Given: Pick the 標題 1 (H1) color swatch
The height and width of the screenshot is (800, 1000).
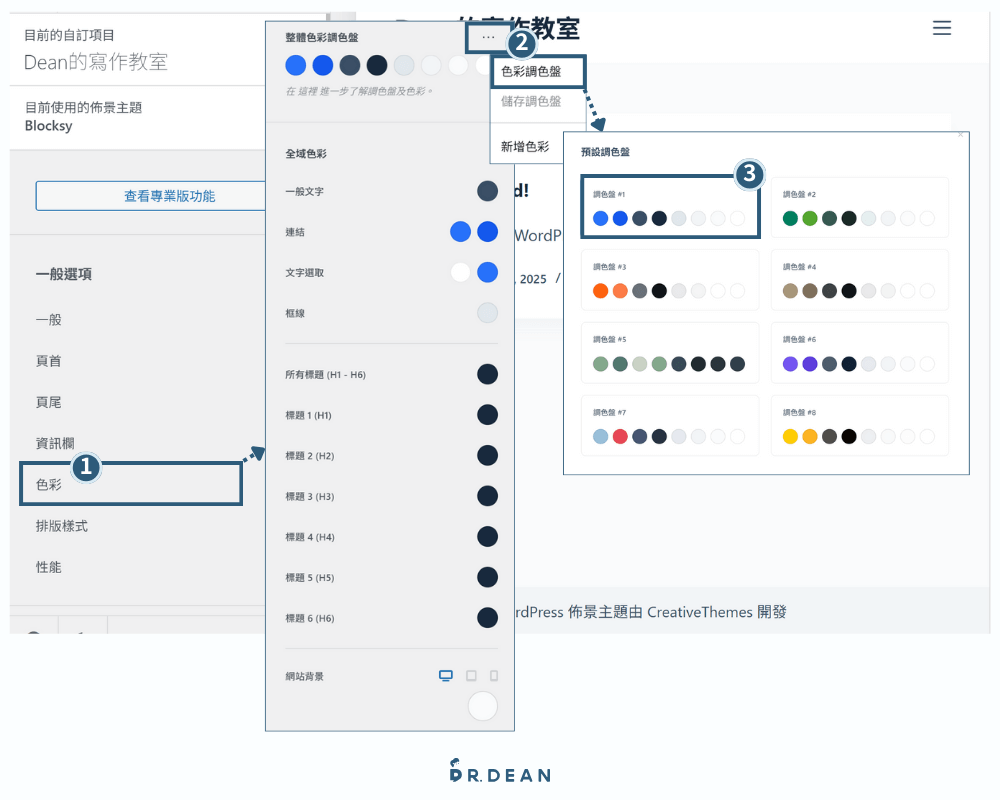Looking at the screenshot, I should 487,415.
